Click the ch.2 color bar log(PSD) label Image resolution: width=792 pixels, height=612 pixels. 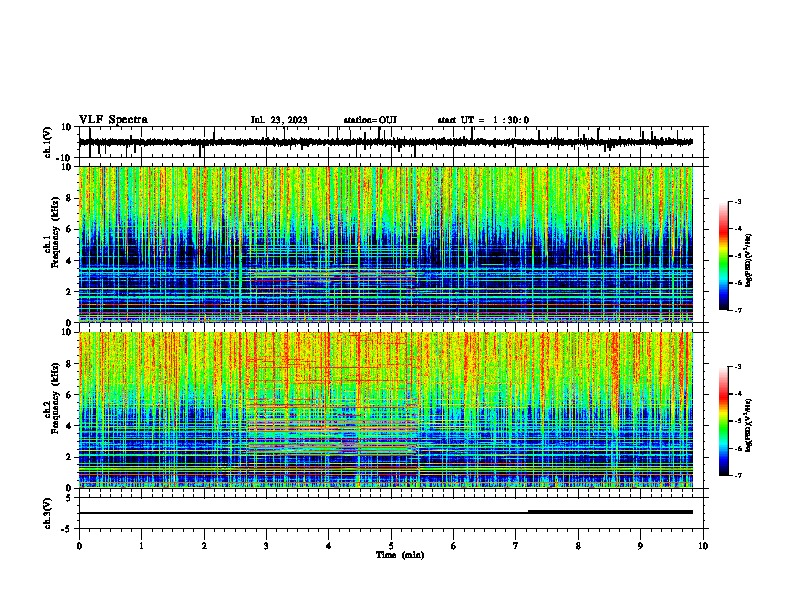tap(749, 425)
